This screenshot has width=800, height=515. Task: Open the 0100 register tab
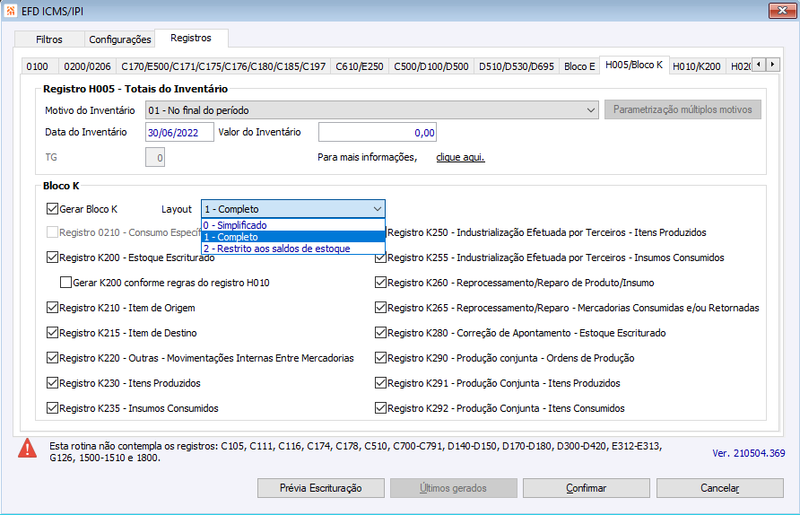37,66
